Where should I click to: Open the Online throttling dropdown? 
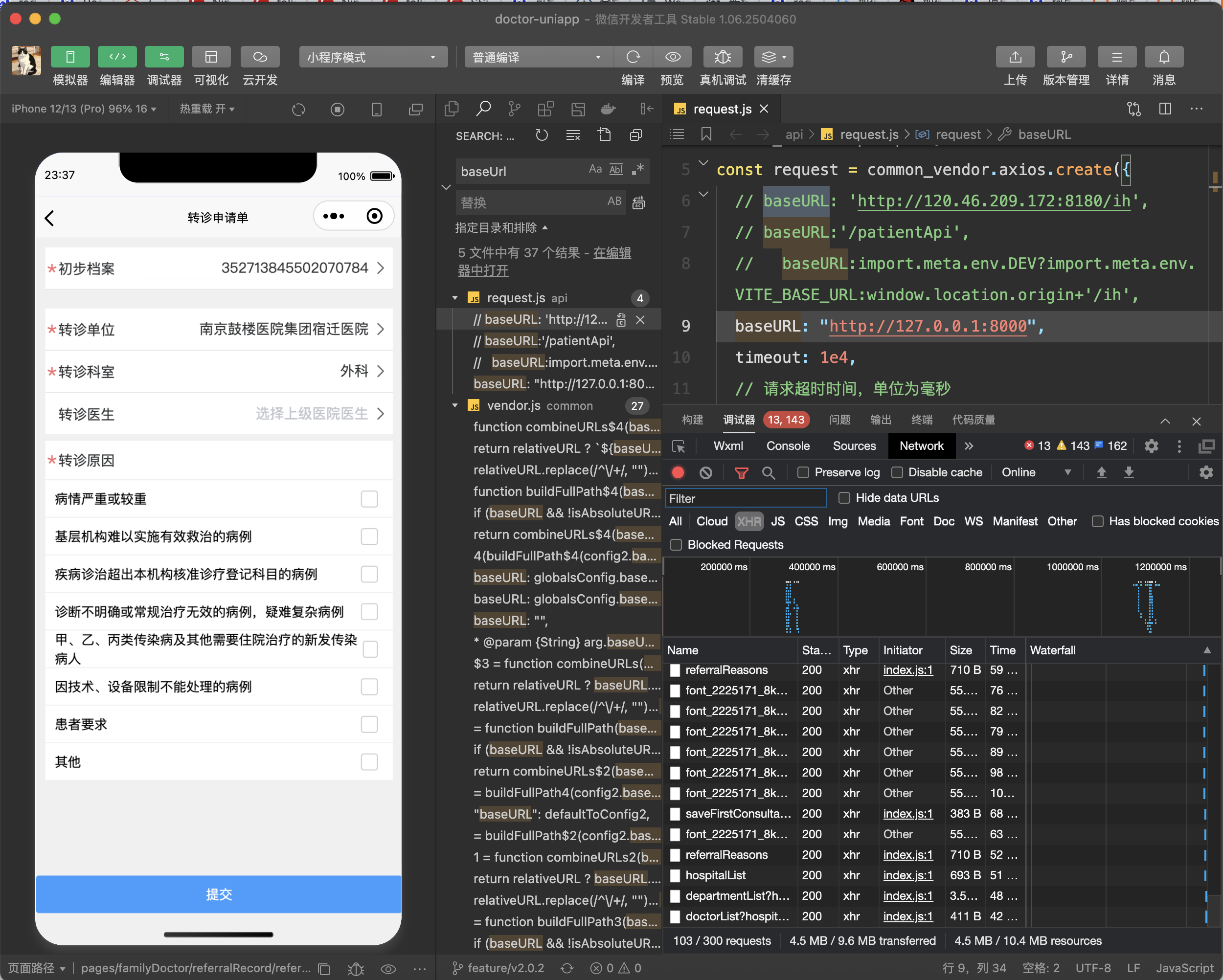point(1037,472)
